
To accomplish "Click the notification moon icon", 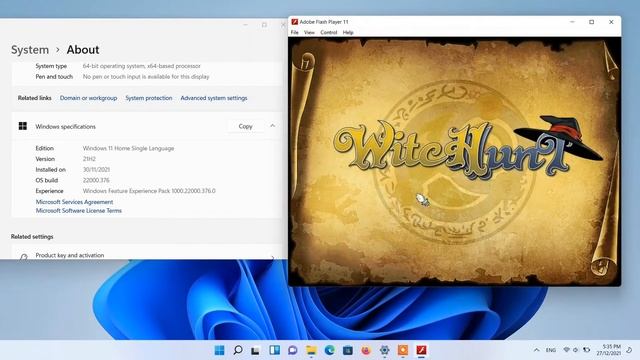I will tap(629, 350).
